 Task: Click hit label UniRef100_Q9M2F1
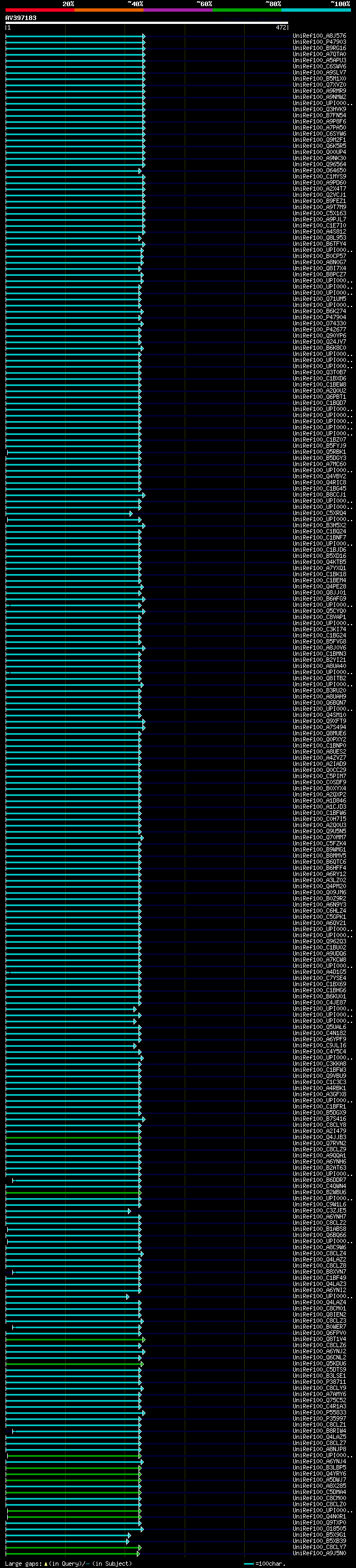319,140
